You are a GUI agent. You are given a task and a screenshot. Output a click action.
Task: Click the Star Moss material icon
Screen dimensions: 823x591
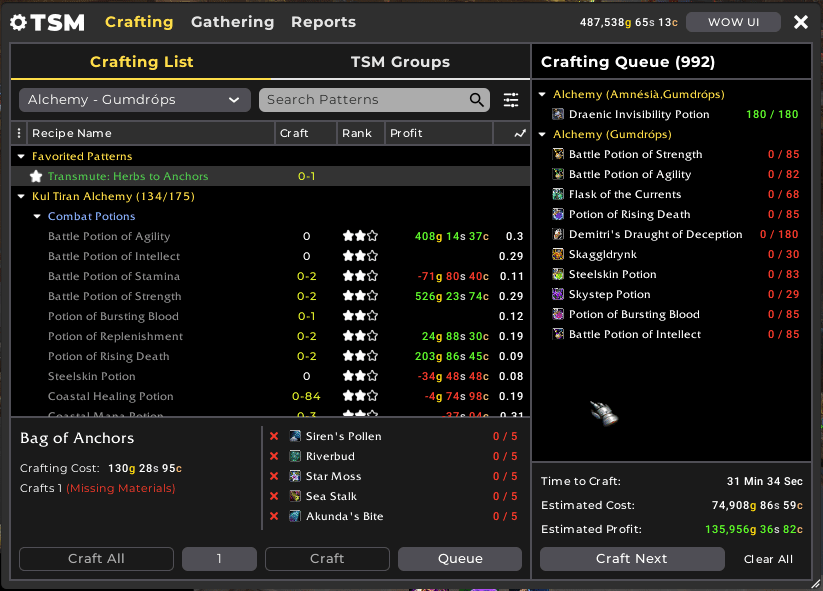(295, 476)
